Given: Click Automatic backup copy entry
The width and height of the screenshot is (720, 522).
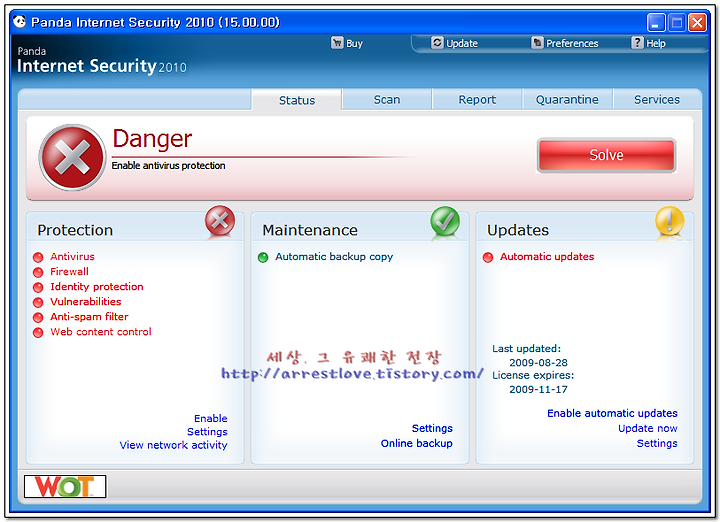Looking at the screenshot, I should [334, 257].
